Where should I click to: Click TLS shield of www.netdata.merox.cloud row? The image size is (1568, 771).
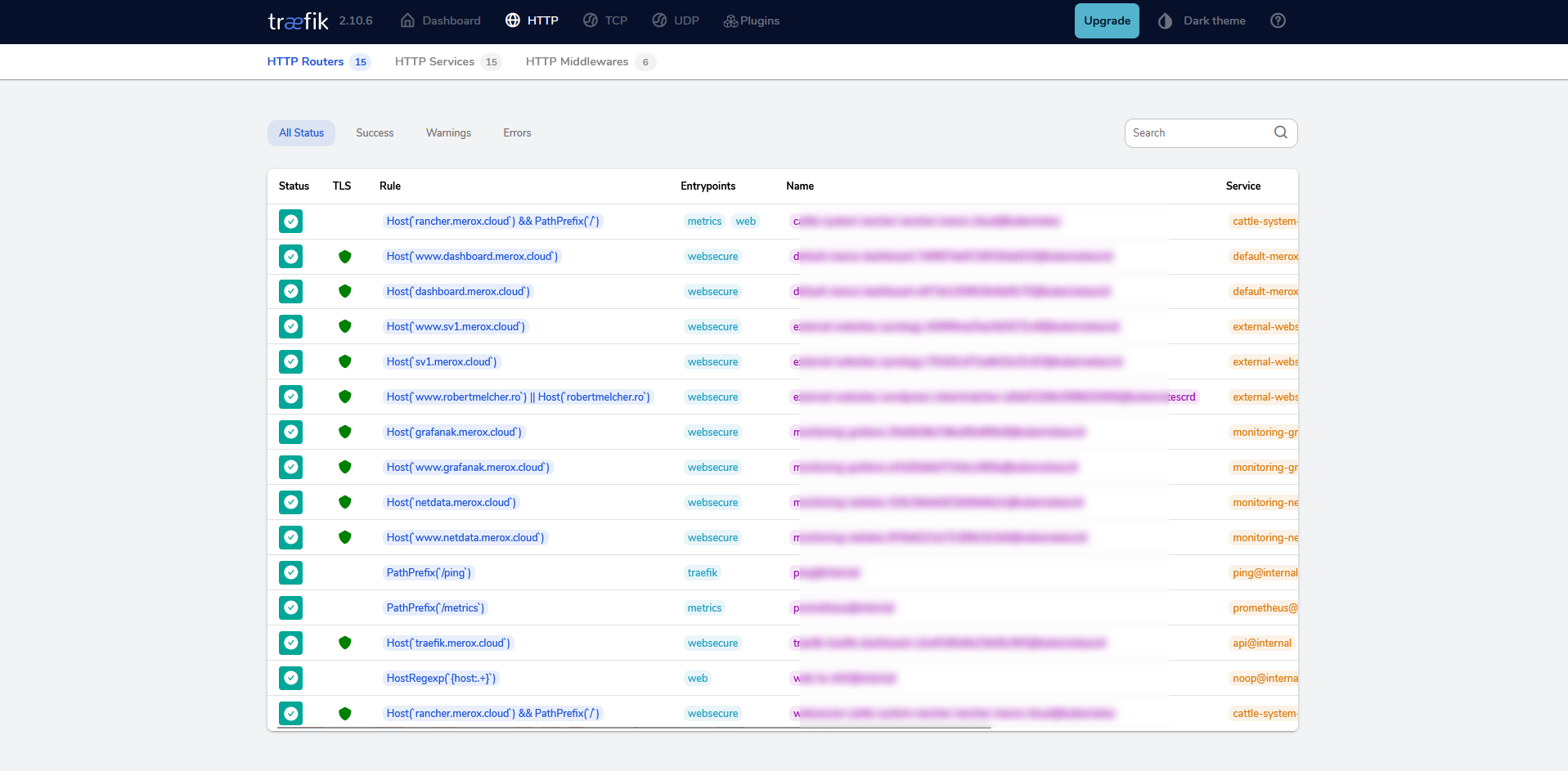345,537
